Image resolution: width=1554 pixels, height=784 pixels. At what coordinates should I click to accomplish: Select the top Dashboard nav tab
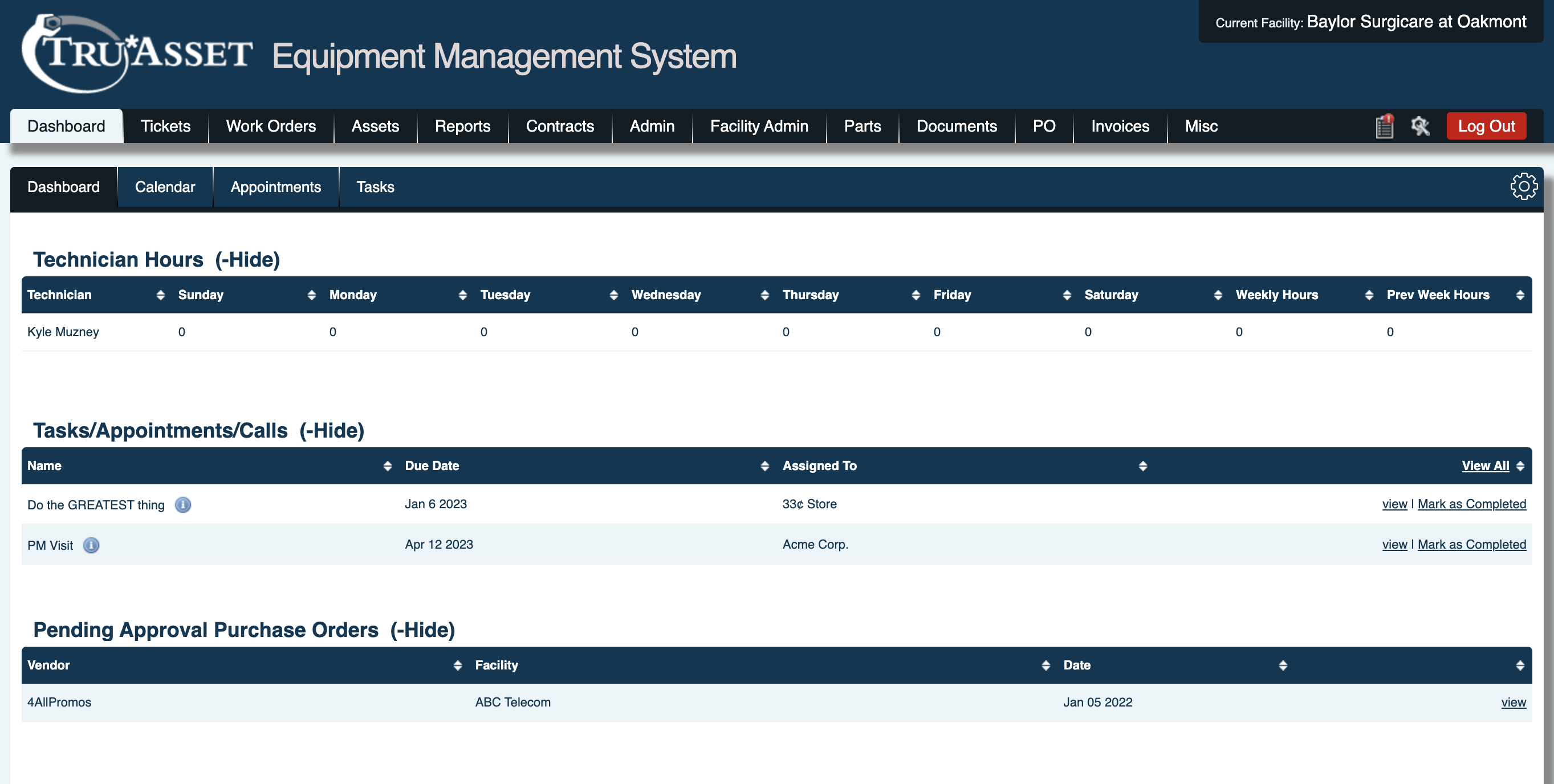click(x=66, y=126)
